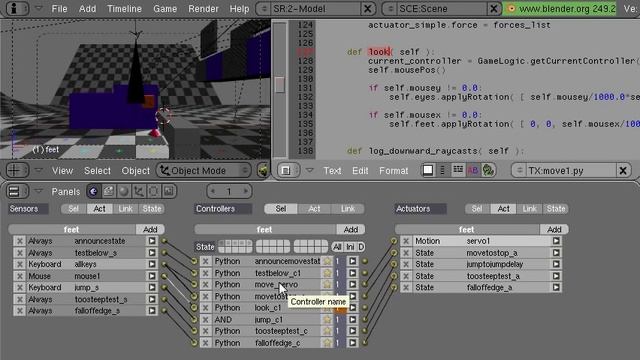The image size is (640, 360).
Task: Expand the jumptojumpdelay actuator details
Action: [556, 264]
